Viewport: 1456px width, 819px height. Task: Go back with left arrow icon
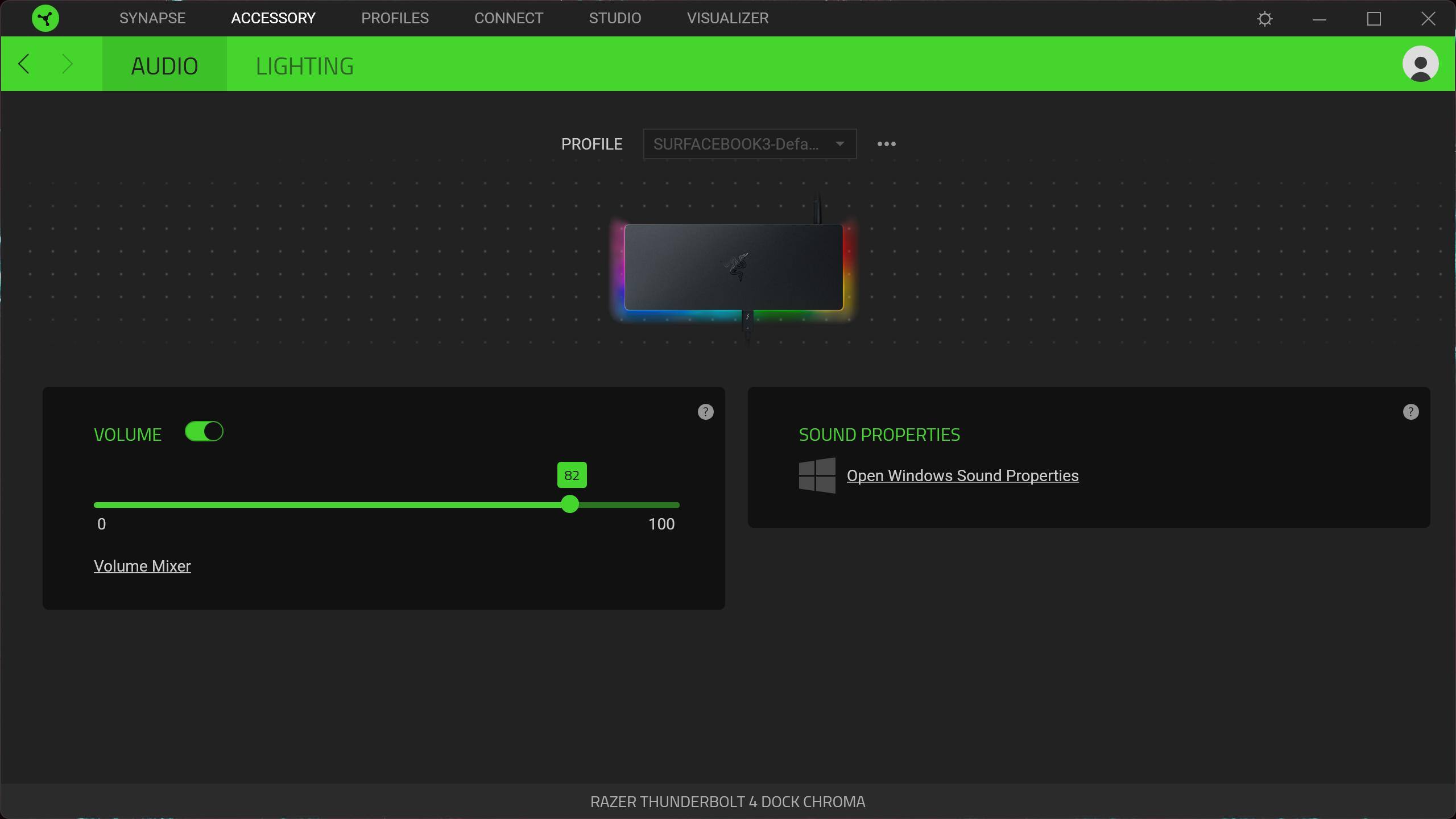24,64
